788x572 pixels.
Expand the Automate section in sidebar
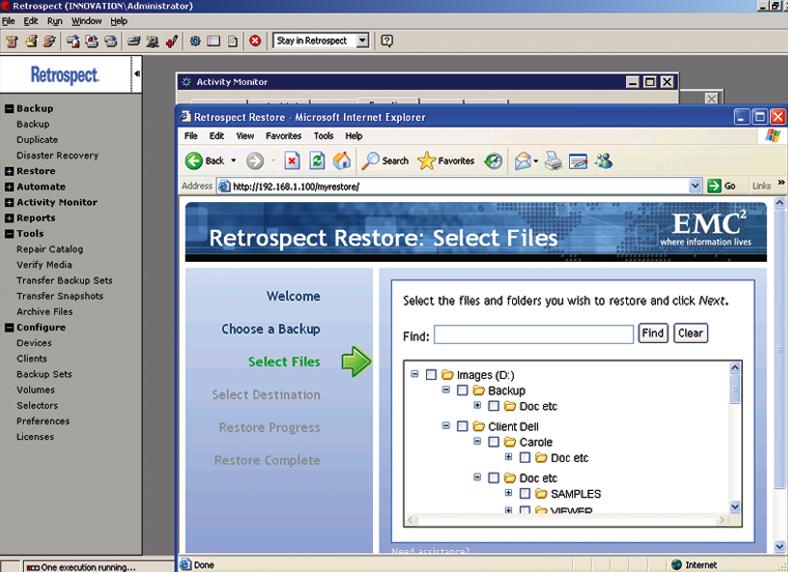coord(9,186)
